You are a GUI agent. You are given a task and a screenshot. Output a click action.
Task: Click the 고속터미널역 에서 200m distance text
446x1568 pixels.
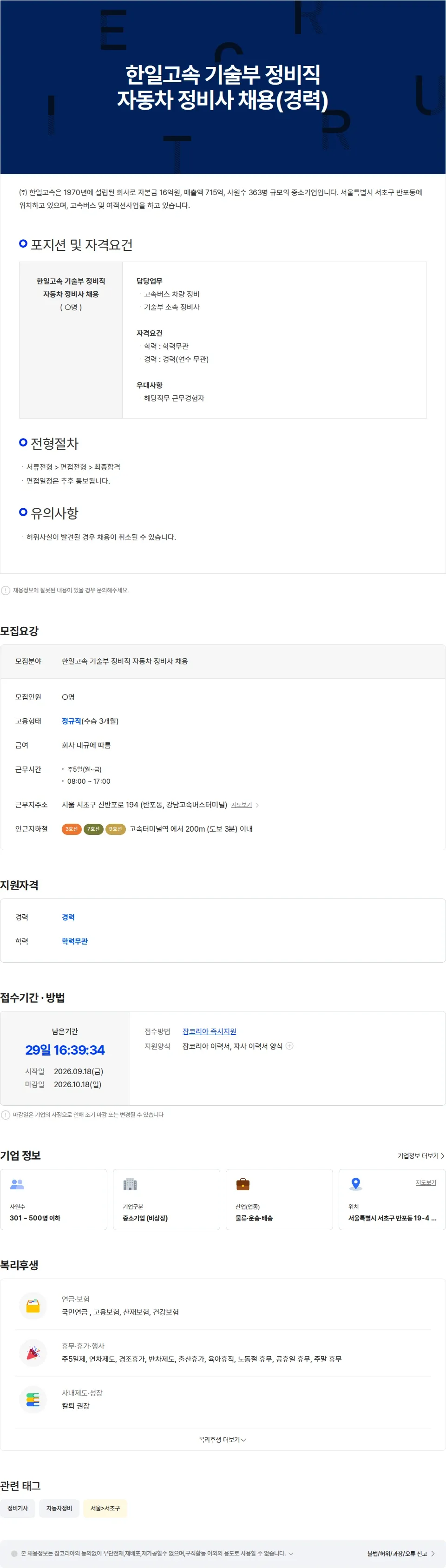190,828
